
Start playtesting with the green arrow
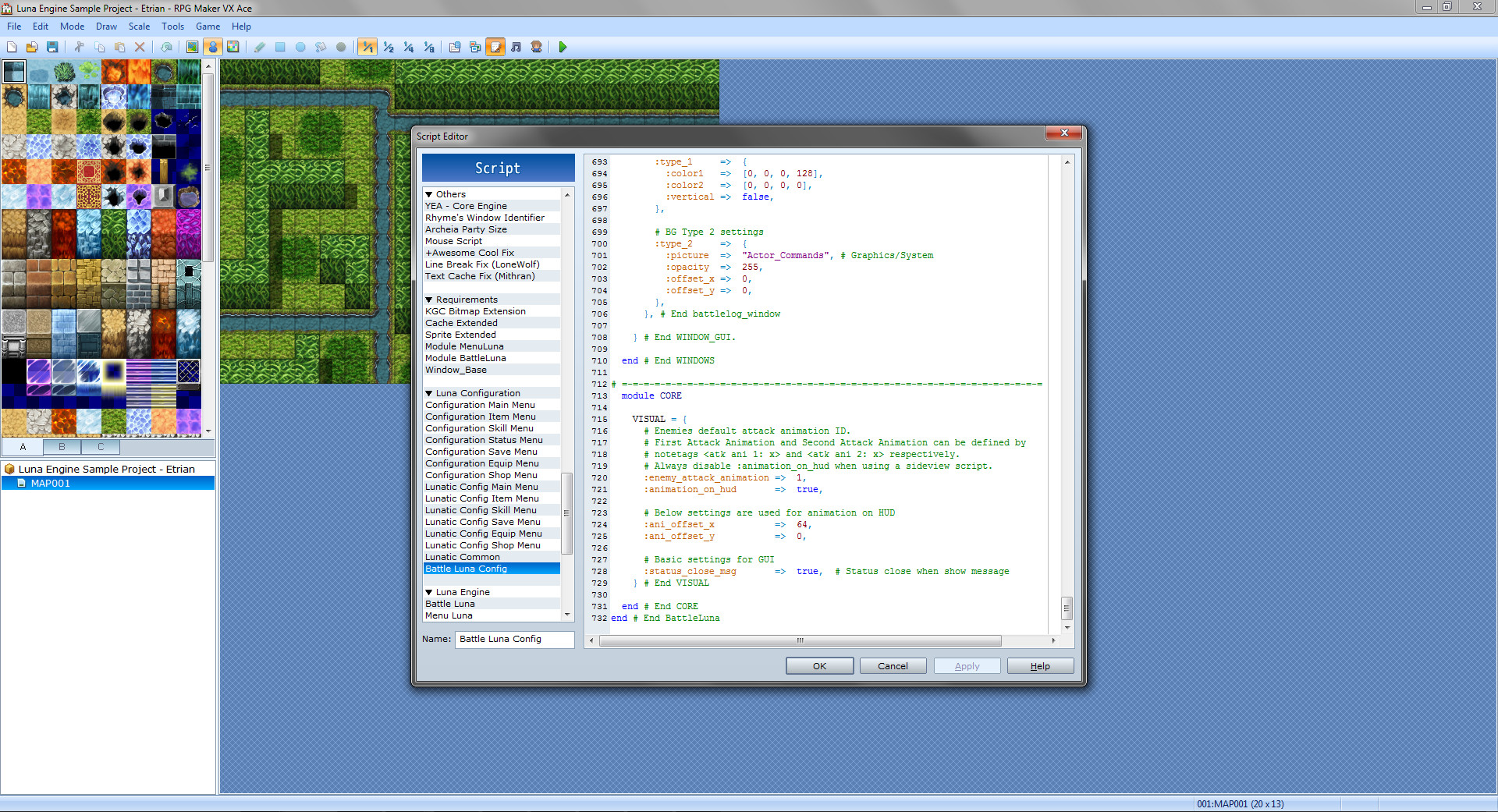tap(563, 47)
